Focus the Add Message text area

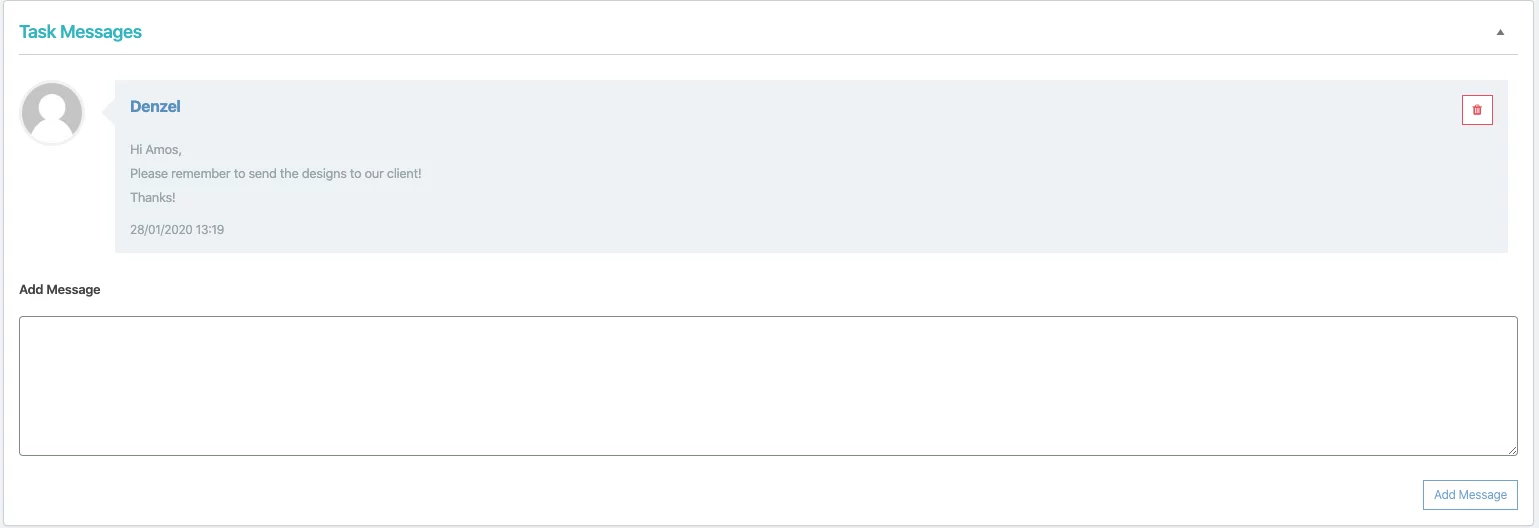[x=768, y=386]
